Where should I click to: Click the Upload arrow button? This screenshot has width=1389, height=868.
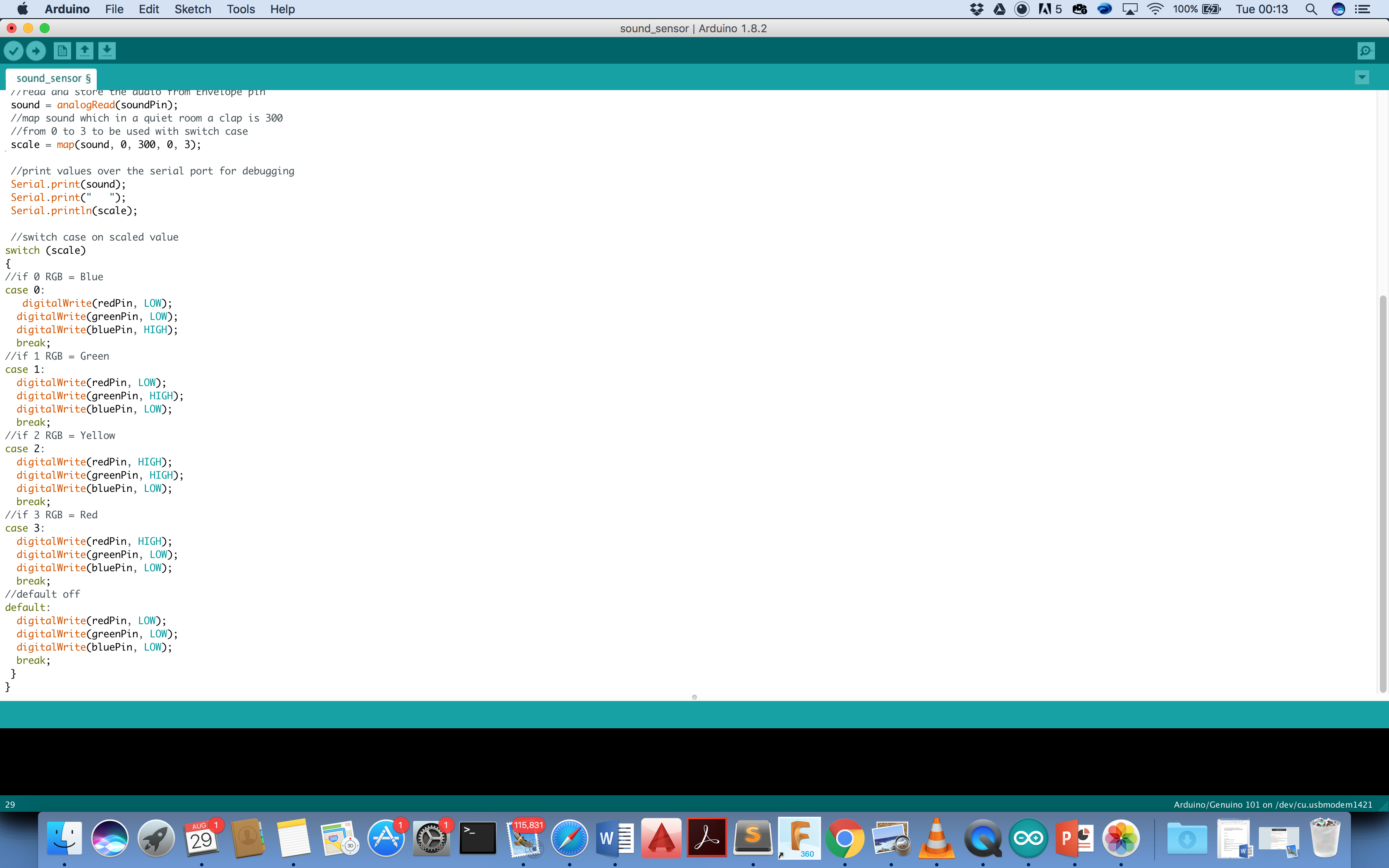(36, 51)
